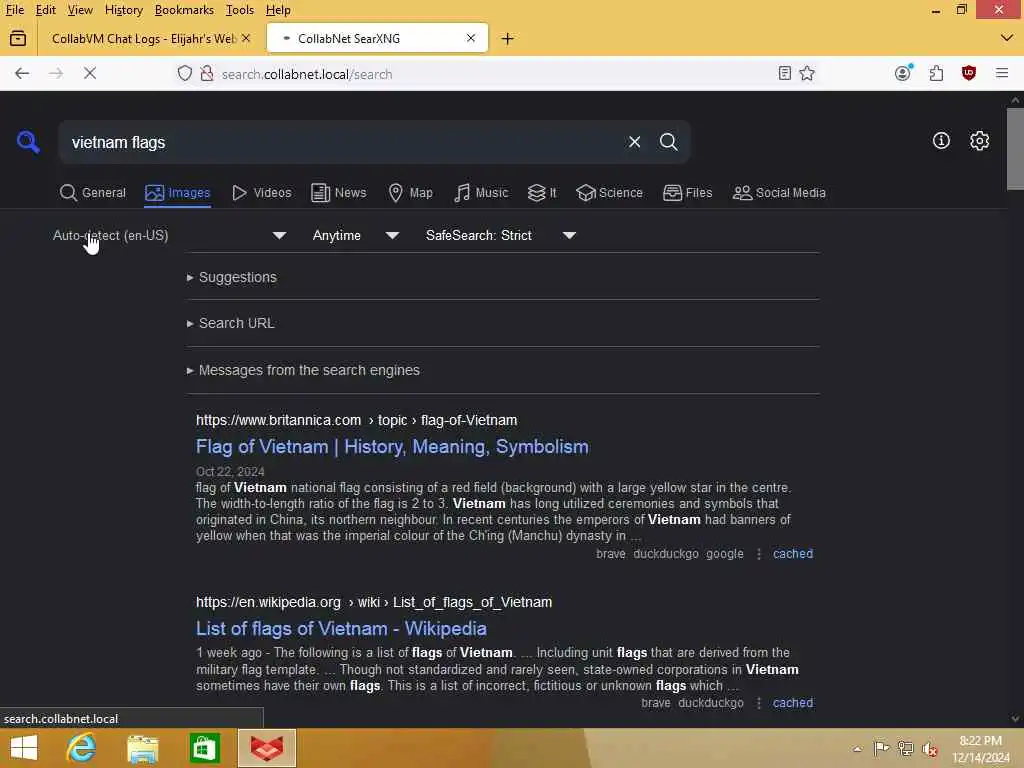Open the Tools menu
The width and height of the screenshot is (1024, 768).
[x=240, y=10]
